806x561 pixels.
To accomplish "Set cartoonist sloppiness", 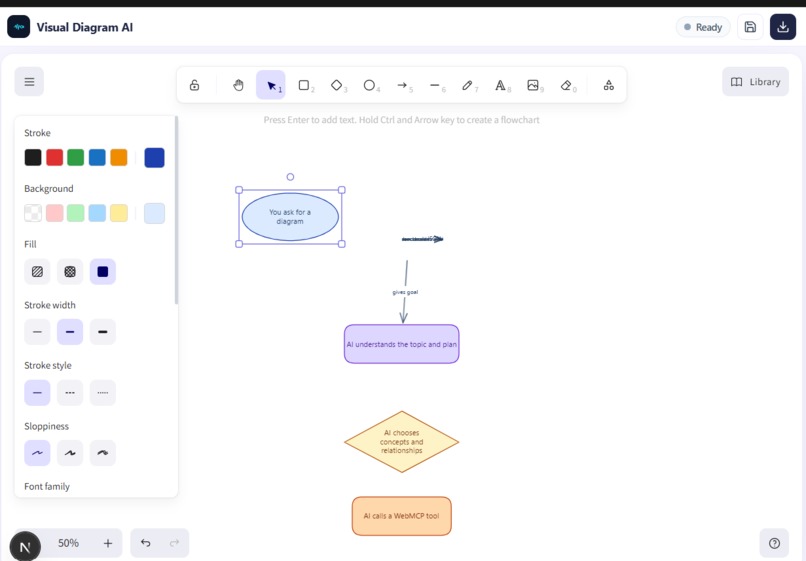I will 103,453.
